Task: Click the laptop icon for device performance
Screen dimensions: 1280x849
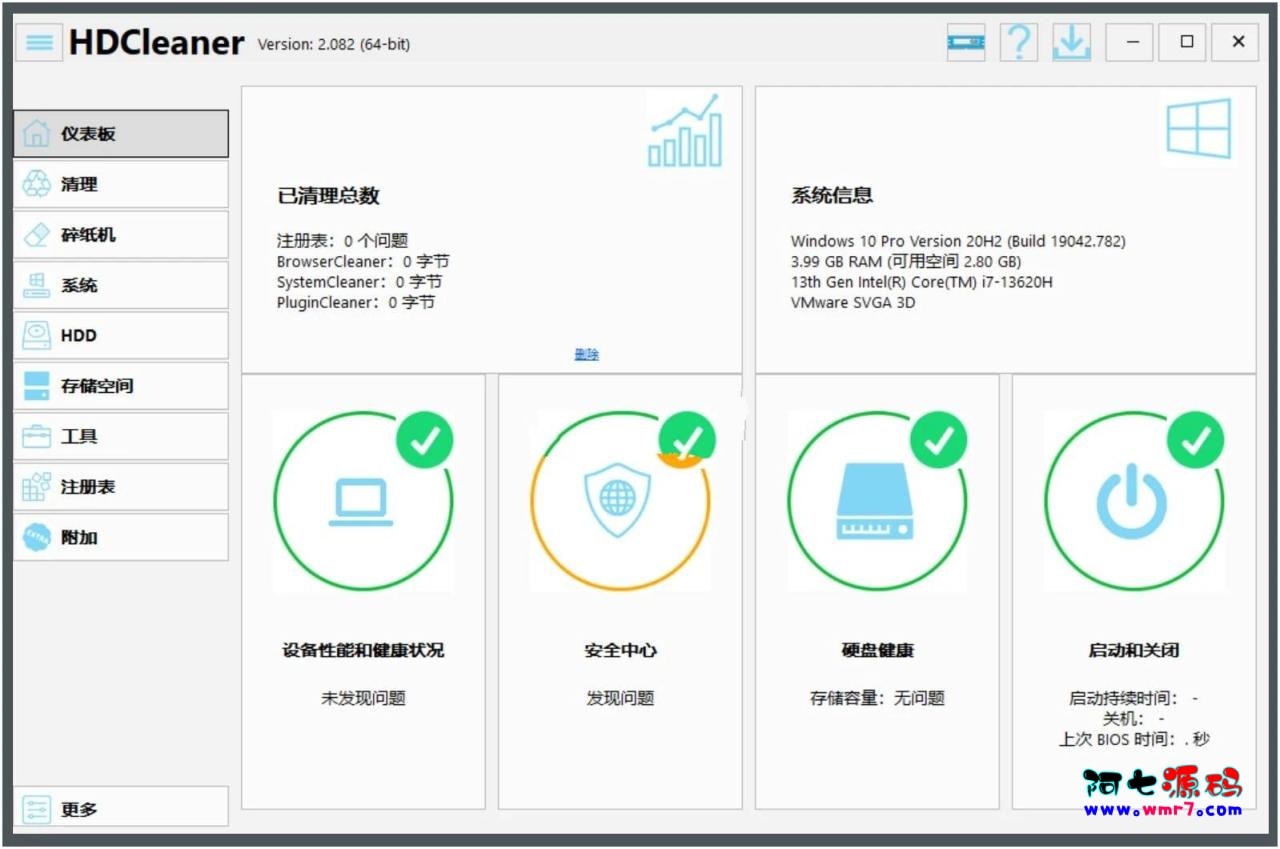Action: tap(360, 502)
